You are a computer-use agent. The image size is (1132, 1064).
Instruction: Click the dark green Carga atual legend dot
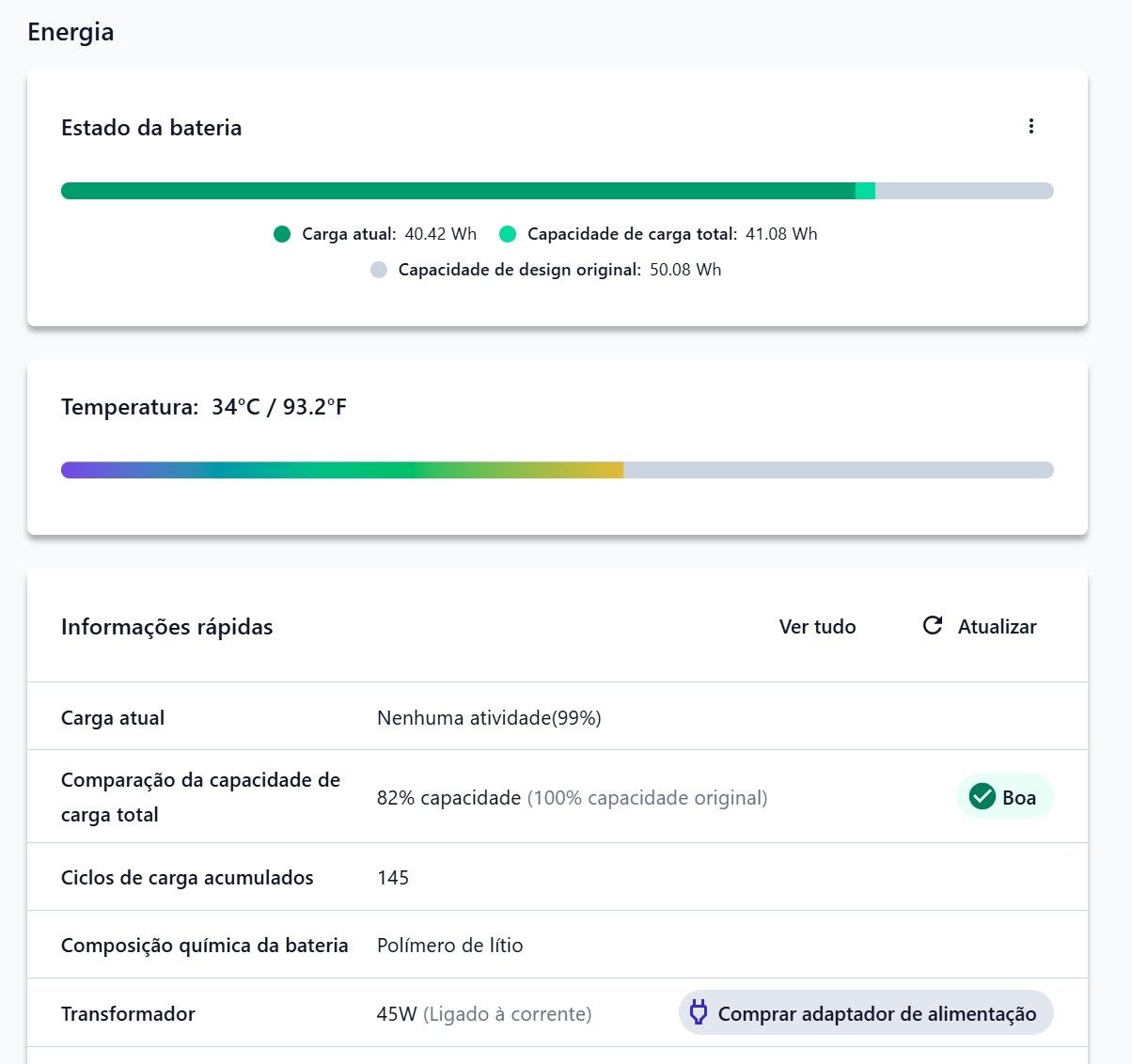coord(282,234)
